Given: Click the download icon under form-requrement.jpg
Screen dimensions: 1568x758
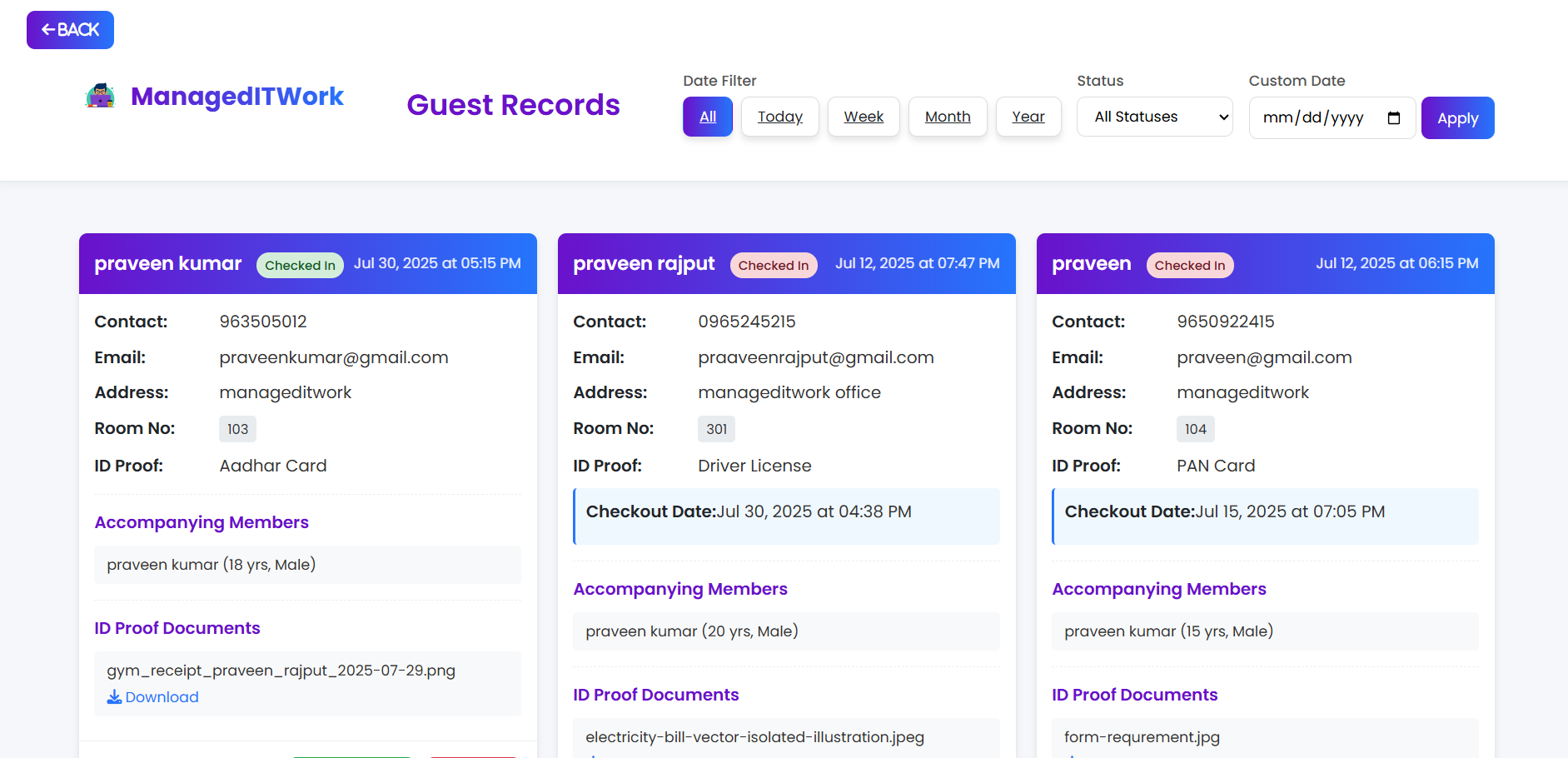Looking at the screenshot, I should click(1072, 756).
